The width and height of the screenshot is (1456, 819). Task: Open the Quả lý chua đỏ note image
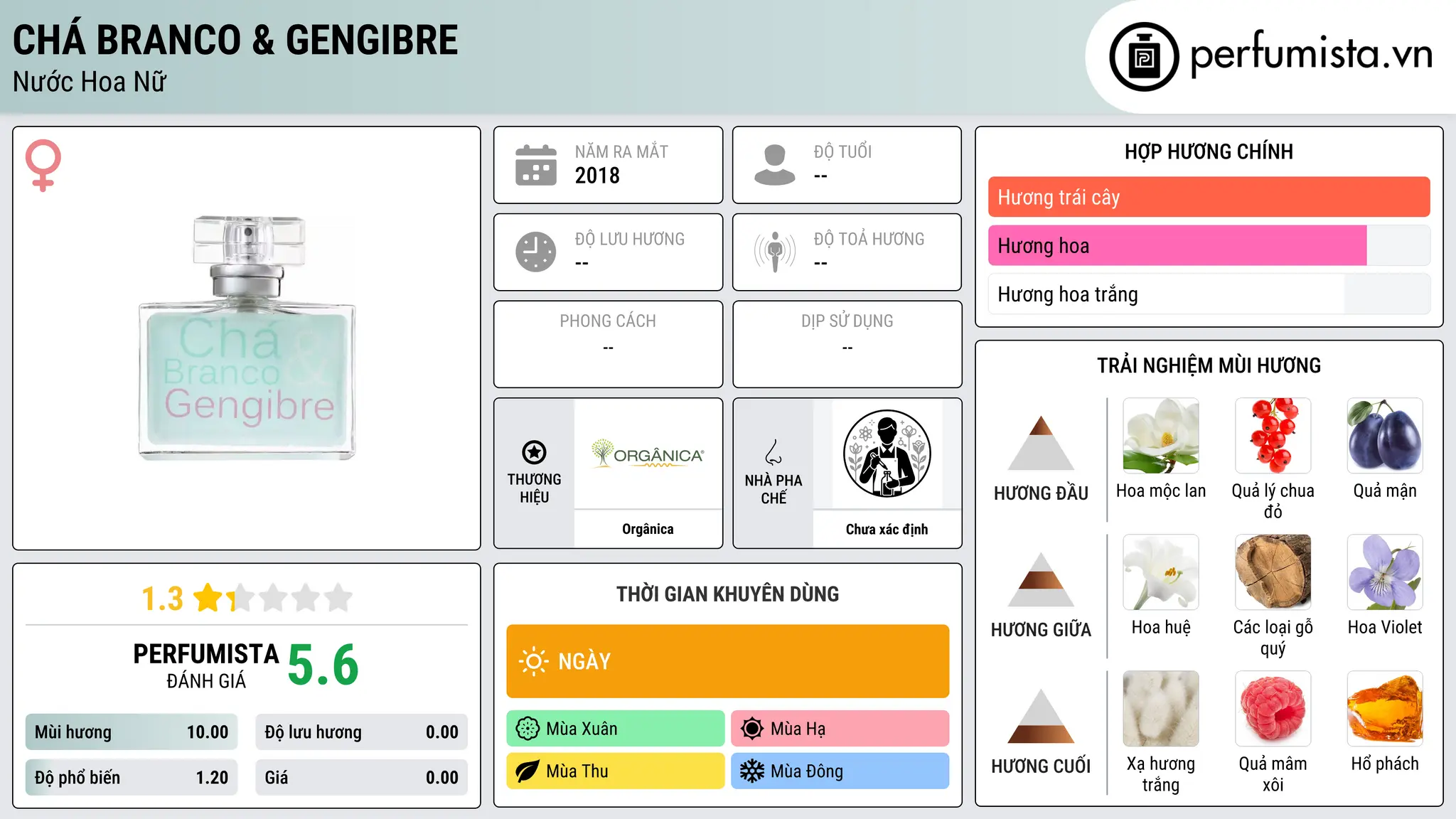1273,436
